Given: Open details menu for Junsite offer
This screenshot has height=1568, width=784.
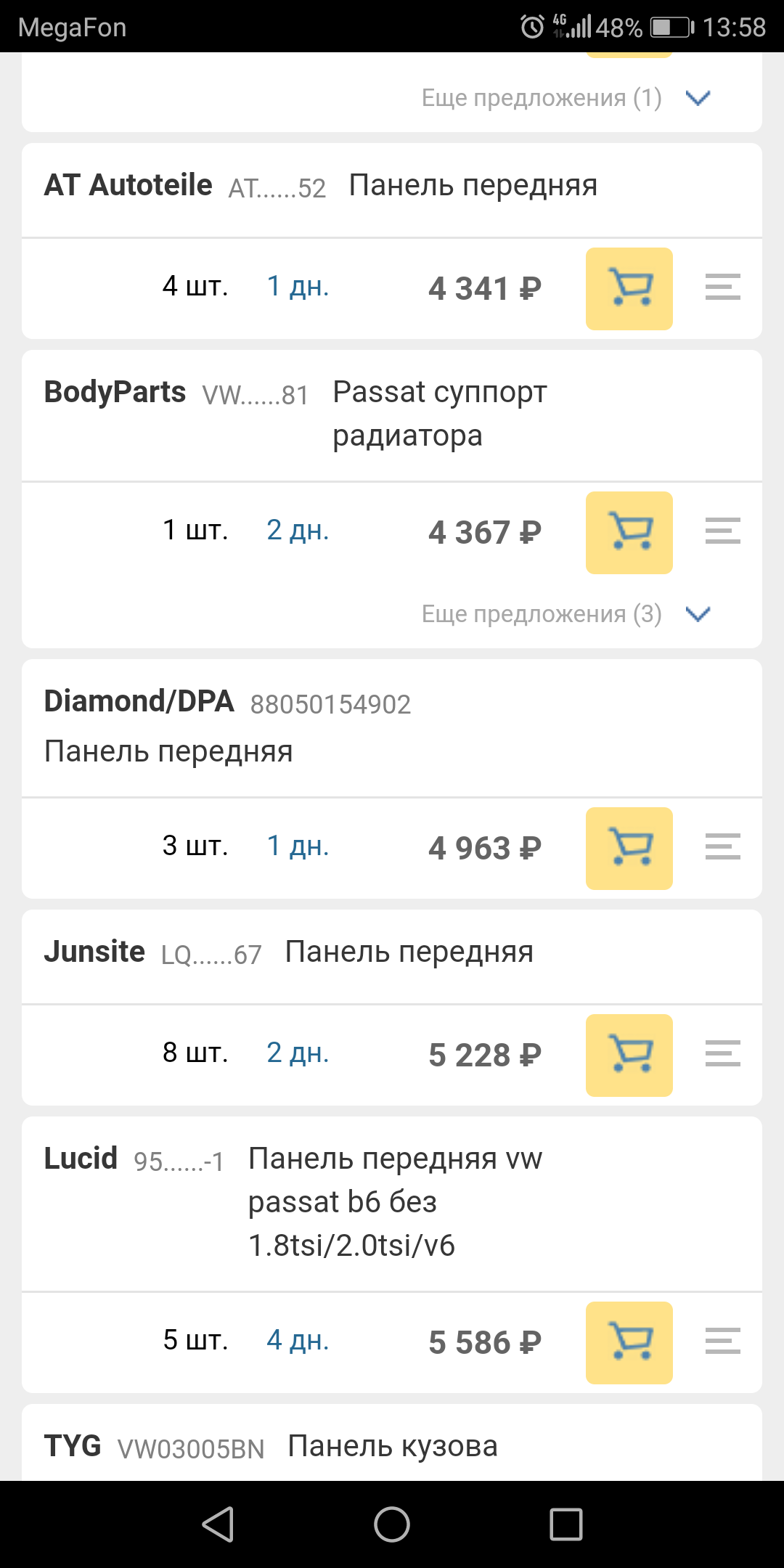Looking at the screenshot, I should pyautogui.click(x=722, y=1054).
